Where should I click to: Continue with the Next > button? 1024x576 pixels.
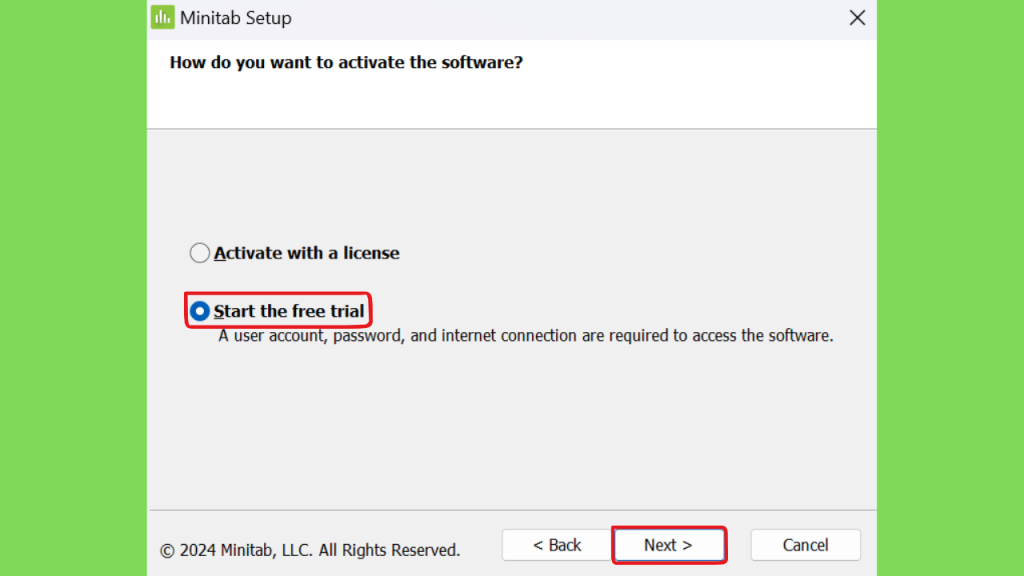pyautogui.click(x=669, y=545)
